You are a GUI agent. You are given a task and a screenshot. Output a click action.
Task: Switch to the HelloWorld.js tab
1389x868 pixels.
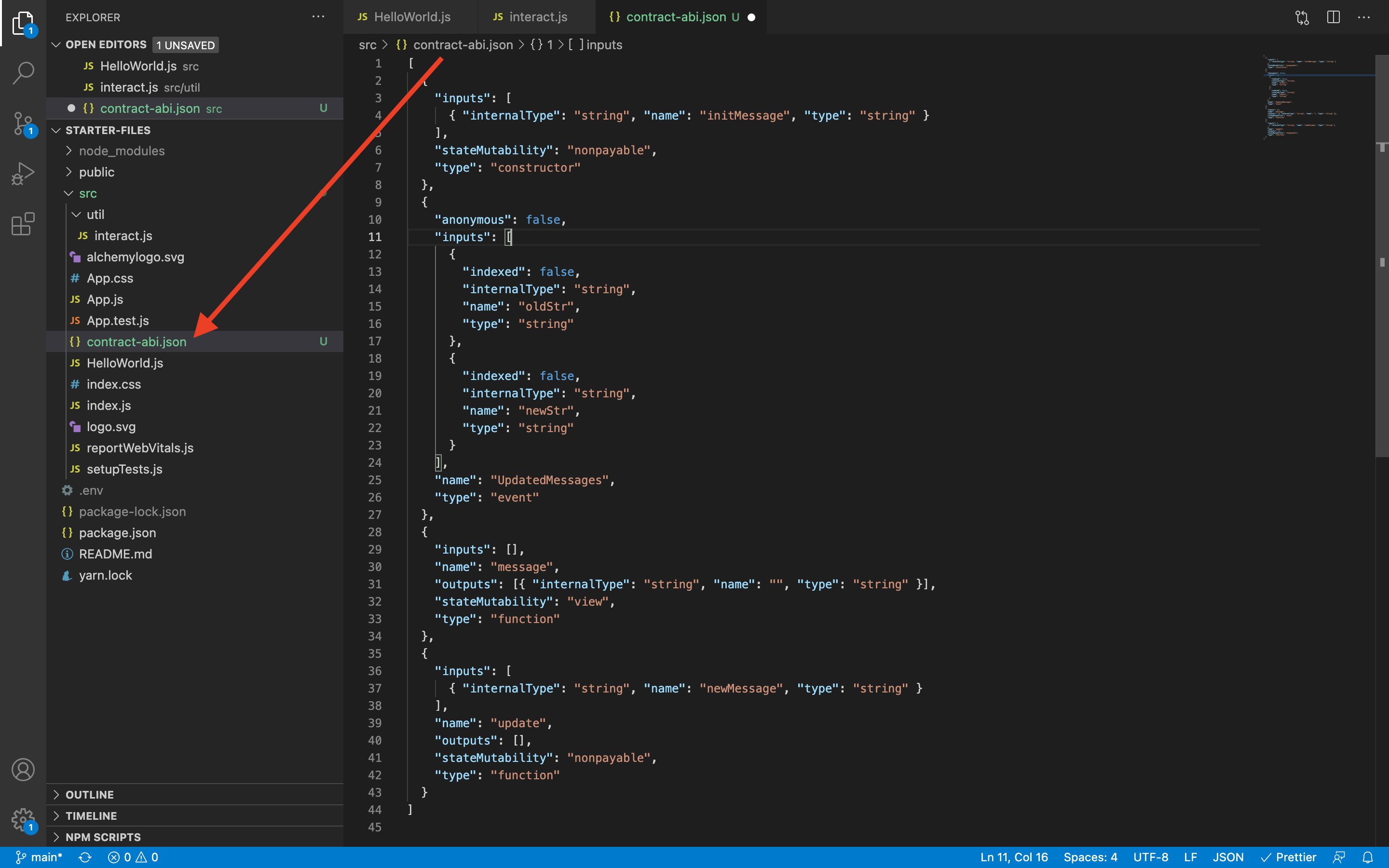pyautogui.click(x=411, y=17)
